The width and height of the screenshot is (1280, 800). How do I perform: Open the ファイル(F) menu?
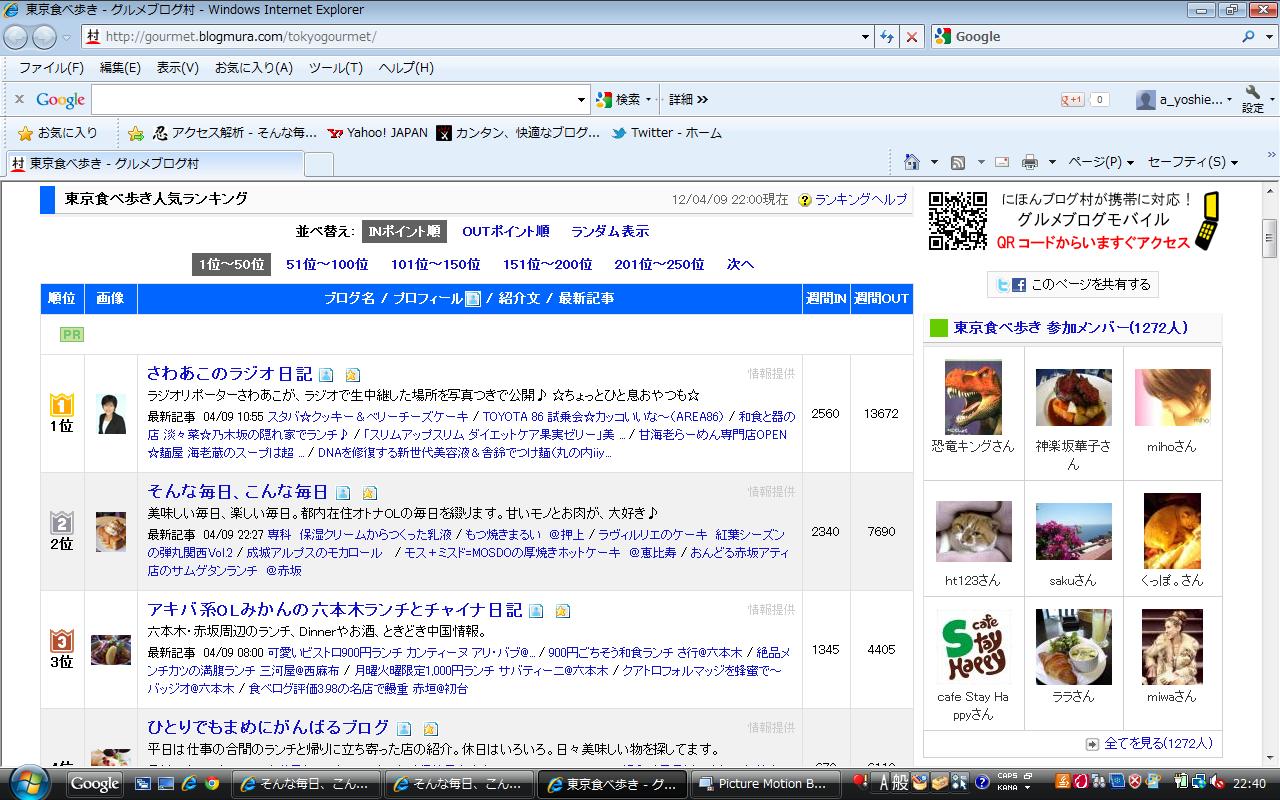(51, 68)
